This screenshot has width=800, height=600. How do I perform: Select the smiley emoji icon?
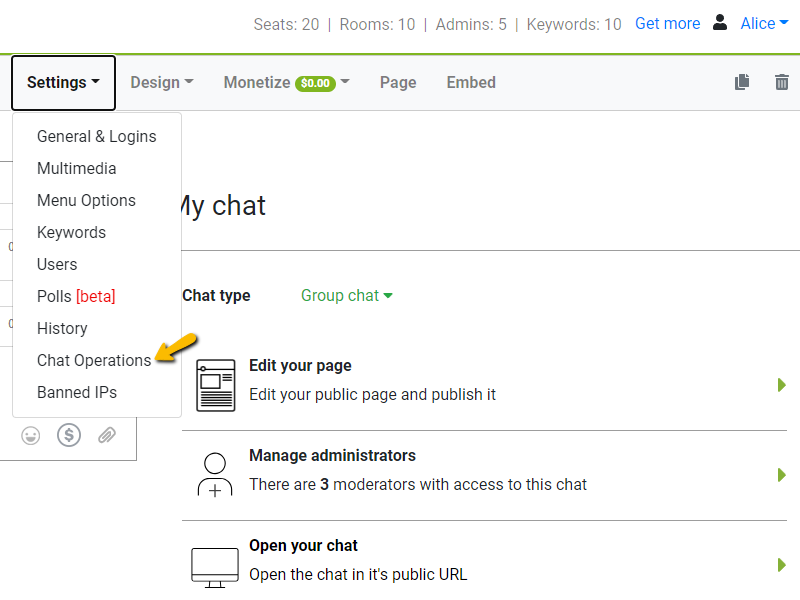click(x=30, y=435)
